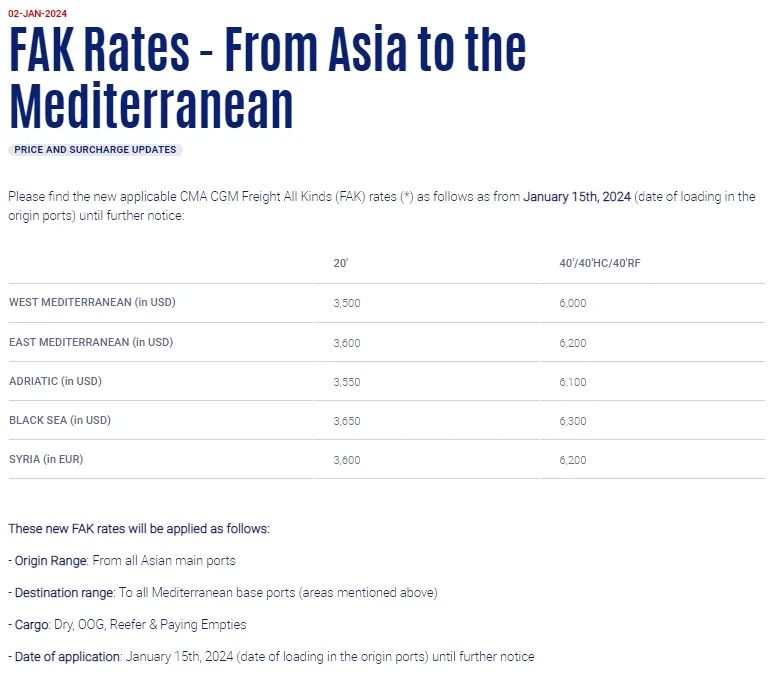Select the ADRIATIC row label
This screenshot has width=784, height=677.
55,381
